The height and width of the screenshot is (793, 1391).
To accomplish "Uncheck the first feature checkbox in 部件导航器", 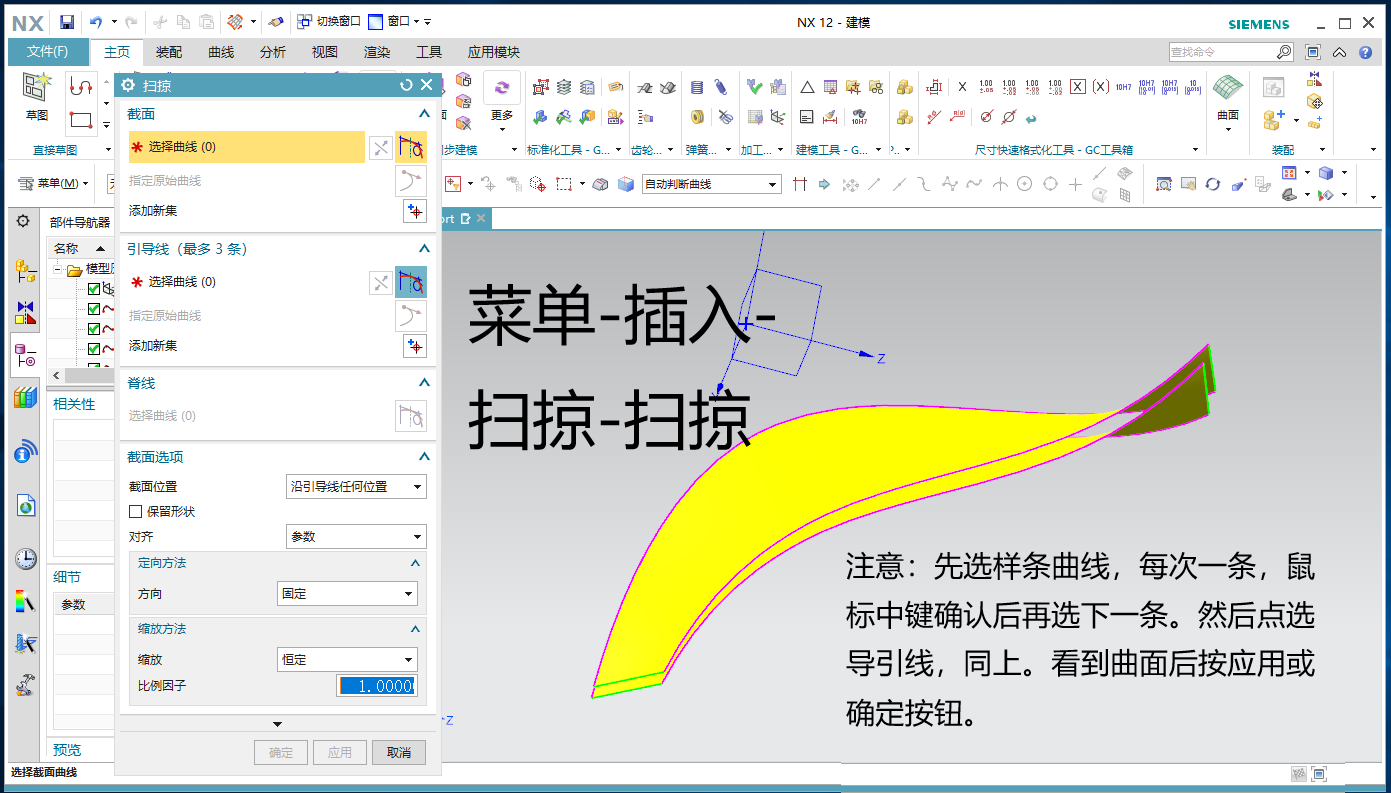I will click(x=94, y=289).
